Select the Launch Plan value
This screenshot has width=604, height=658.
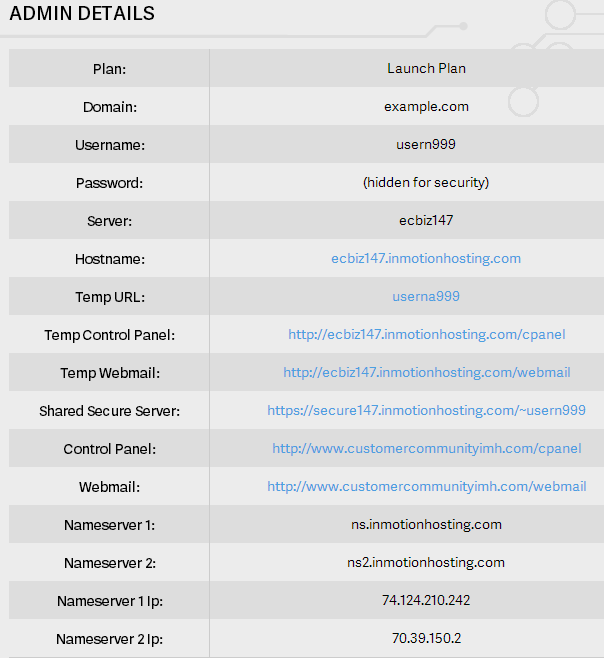(x=426, y=68)
